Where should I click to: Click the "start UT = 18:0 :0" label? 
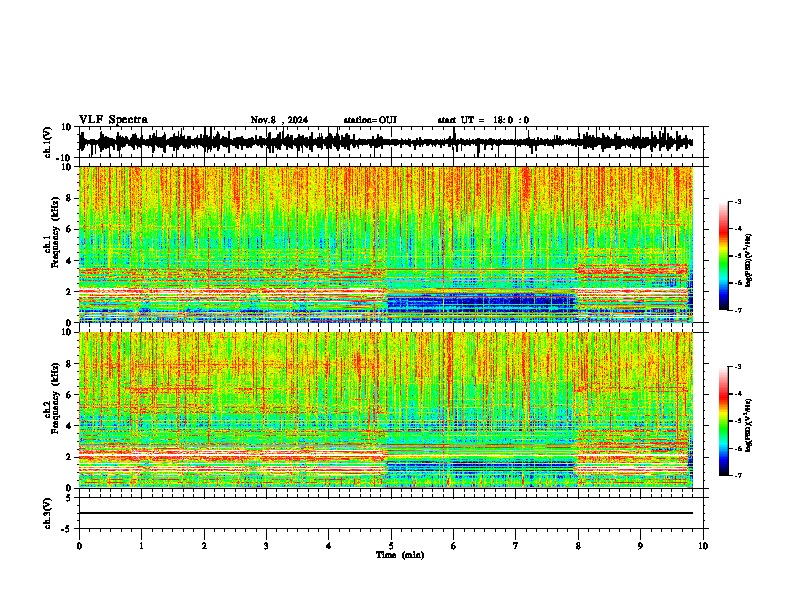click(x=483, y=120)
